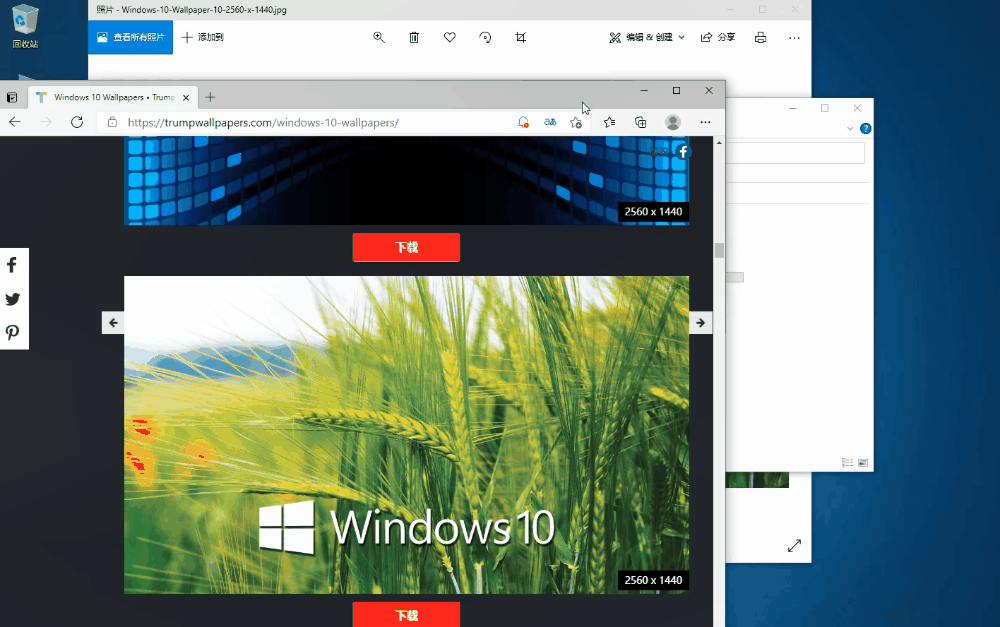The width and height of the screenshot is (1000, 627).
Task: Open Edge tab actions menu icon
Action: point(12,98)
